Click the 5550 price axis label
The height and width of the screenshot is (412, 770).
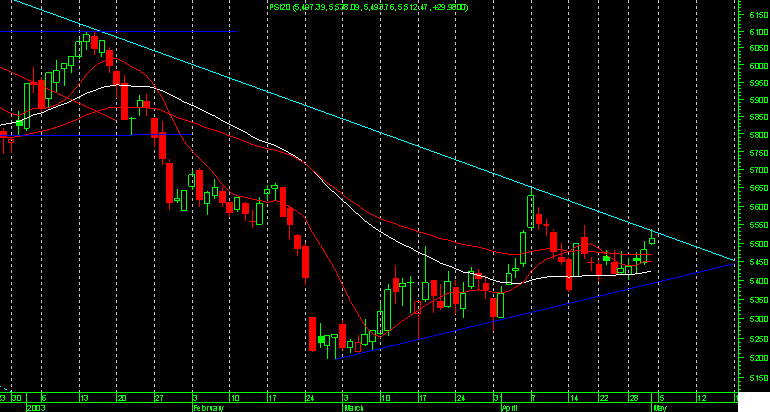pyautogui.click(x=759, y=225)
